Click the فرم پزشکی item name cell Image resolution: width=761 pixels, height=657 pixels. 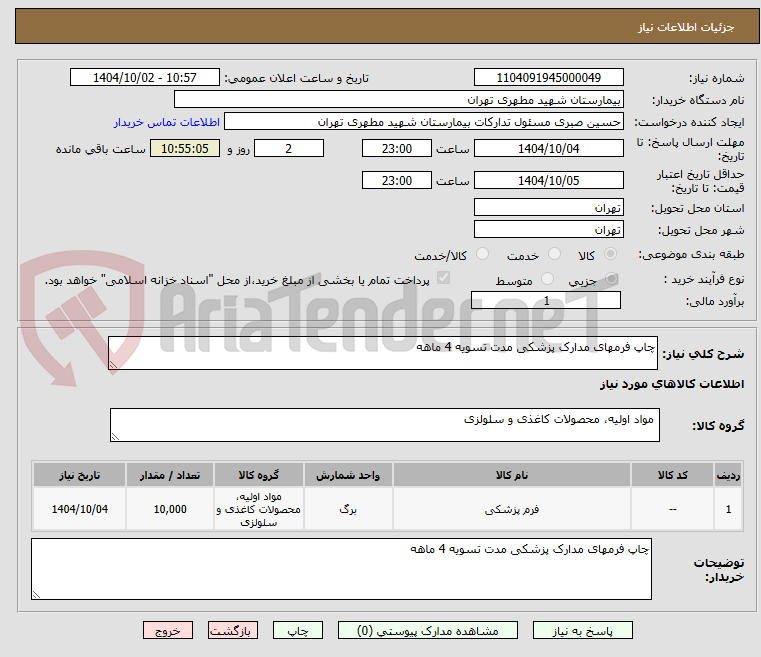point(512,509)
